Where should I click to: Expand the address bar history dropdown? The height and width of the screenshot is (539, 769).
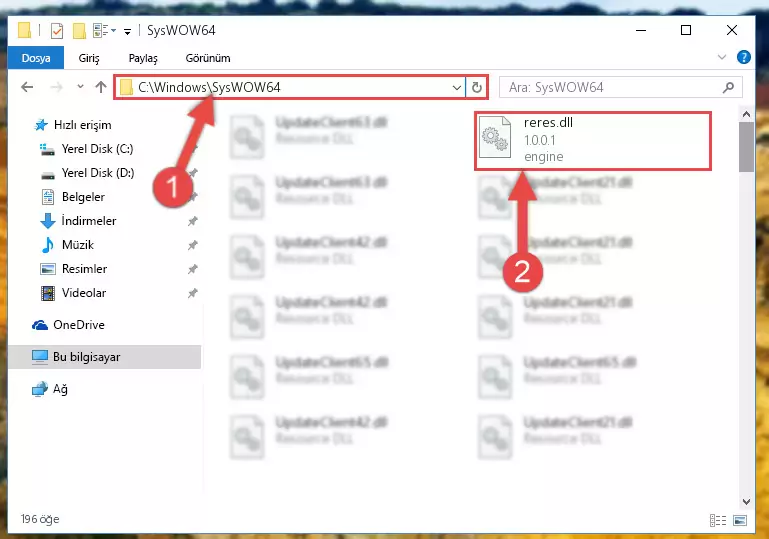pos(457,88)
